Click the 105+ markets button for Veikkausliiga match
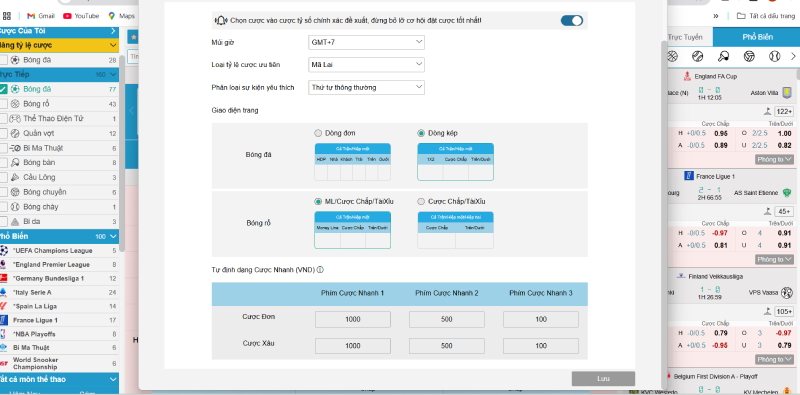 point(784,311)
